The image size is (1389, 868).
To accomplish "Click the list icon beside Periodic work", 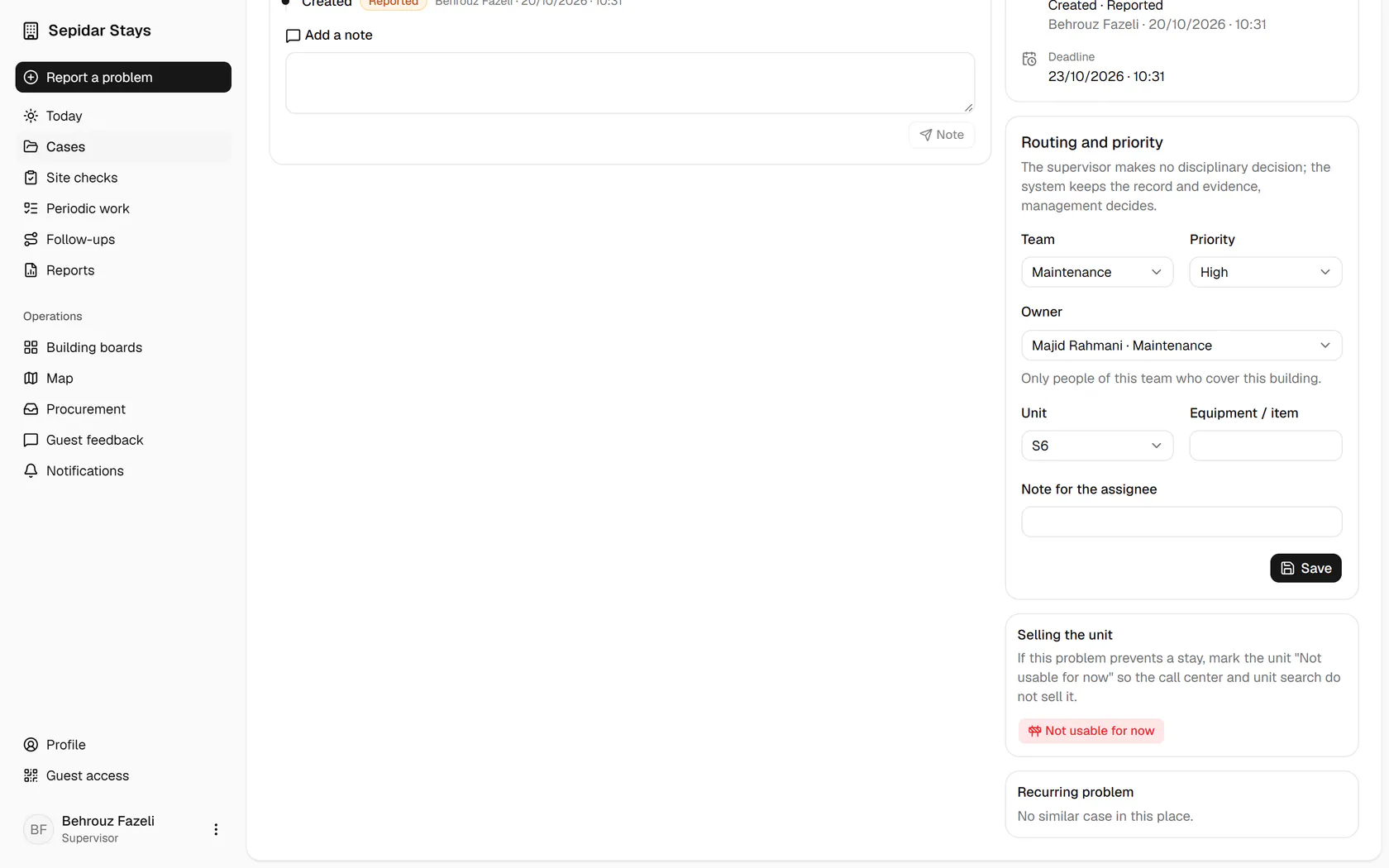I will [x=31, y=208].
